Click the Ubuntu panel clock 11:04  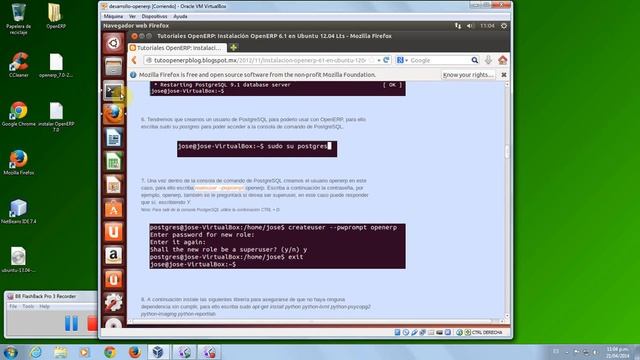coord(487,26)
